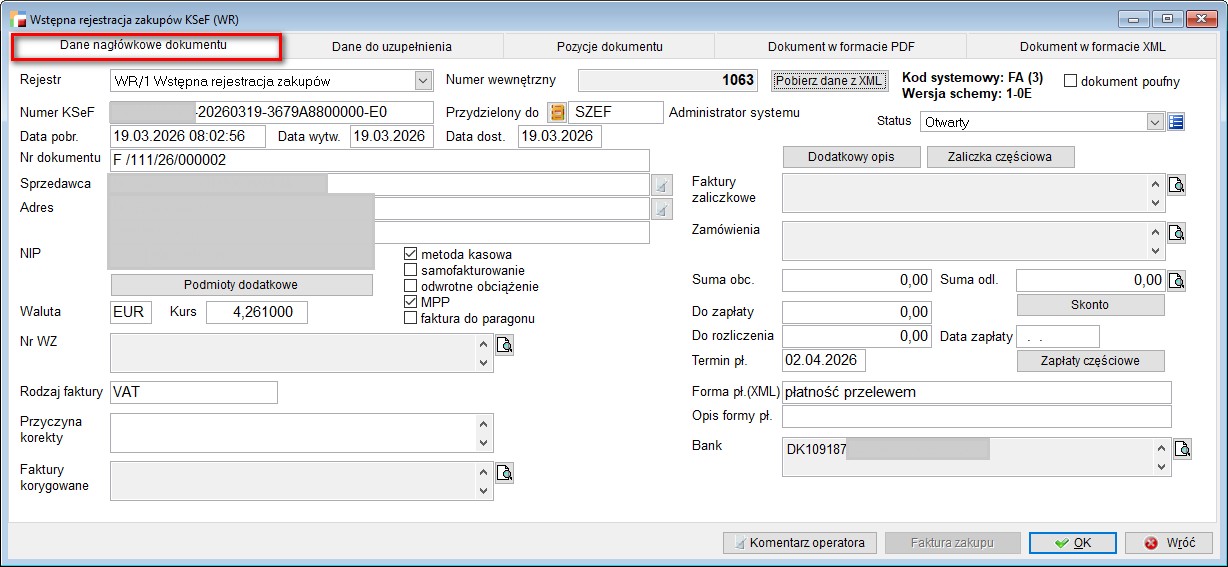
Task: Check the dokument poufny checkbox
Action: 1070,81
